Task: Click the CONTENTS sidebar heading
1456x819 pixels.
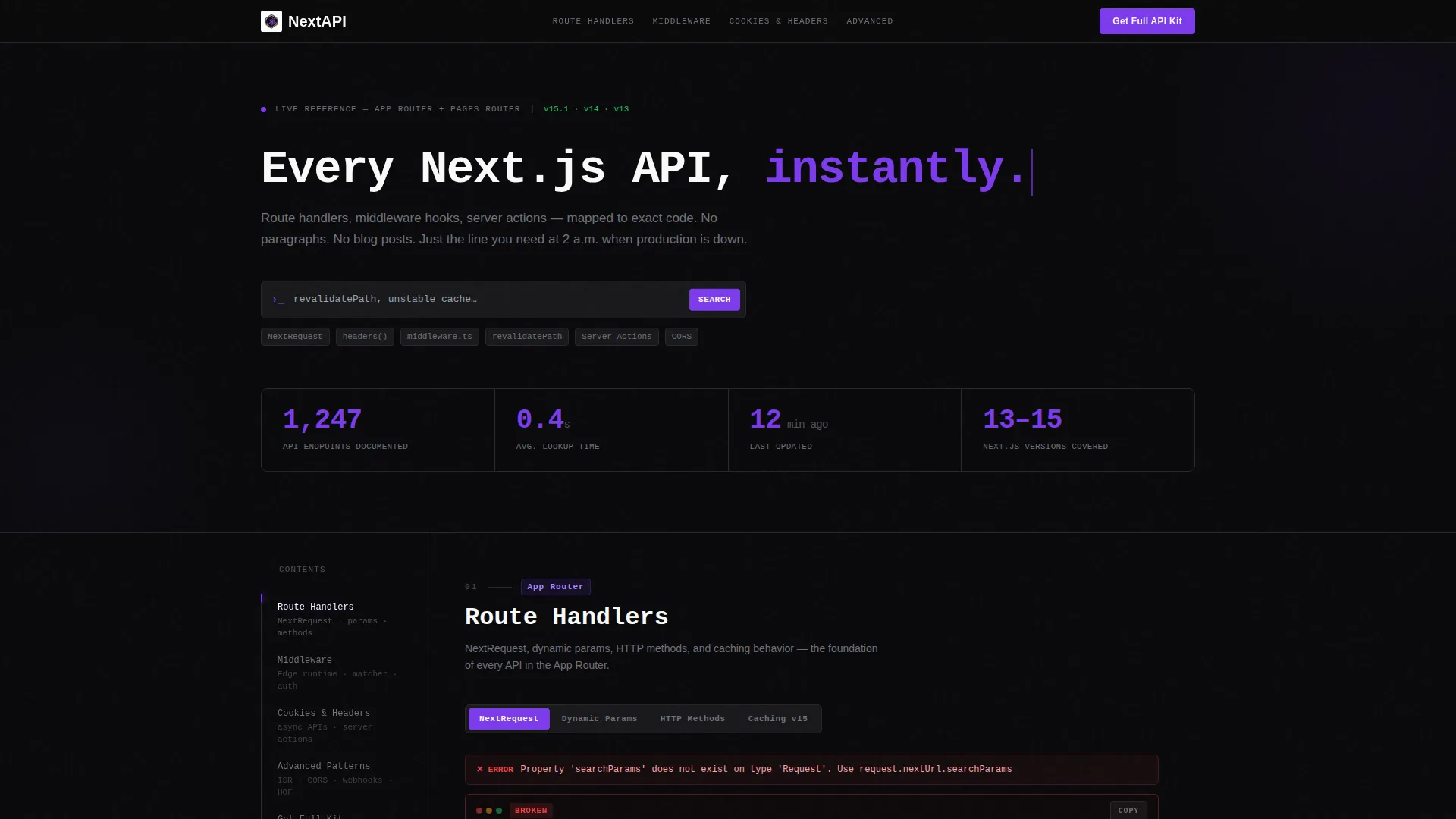Action: [x=302, y=570]
